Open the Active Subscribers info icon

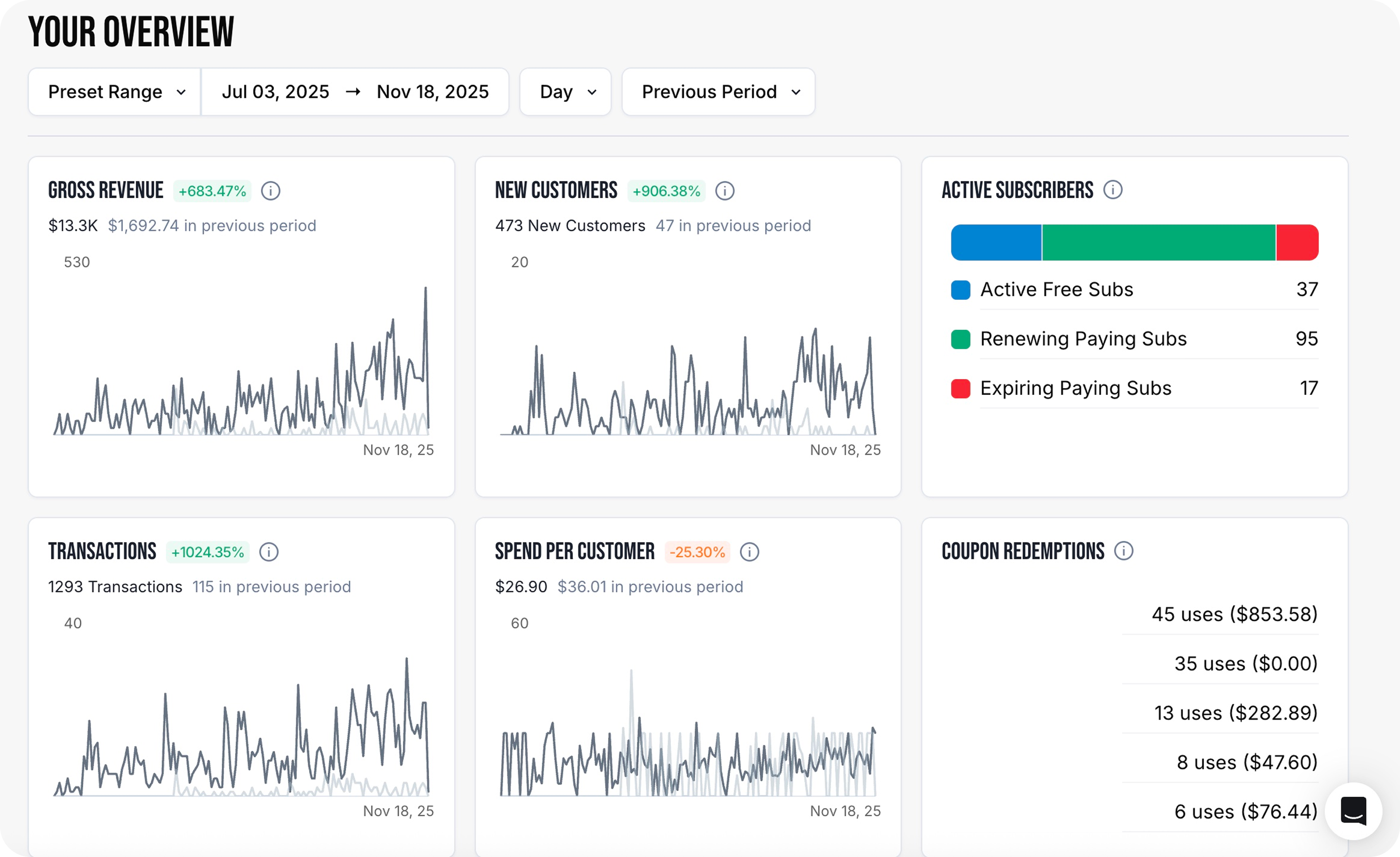1112,190
